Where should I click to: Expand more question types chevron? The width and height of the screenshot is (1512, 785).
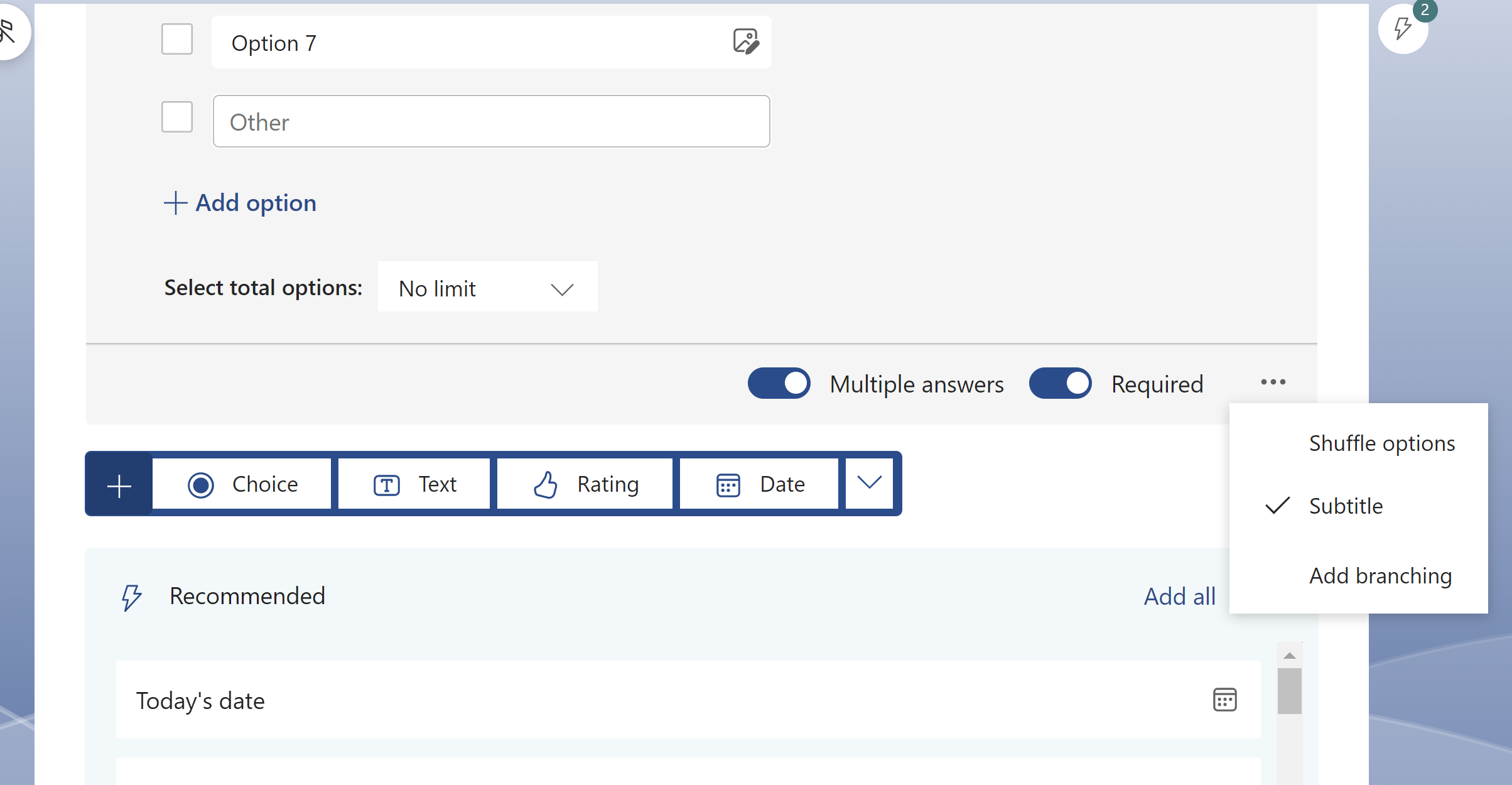(870, 483)
